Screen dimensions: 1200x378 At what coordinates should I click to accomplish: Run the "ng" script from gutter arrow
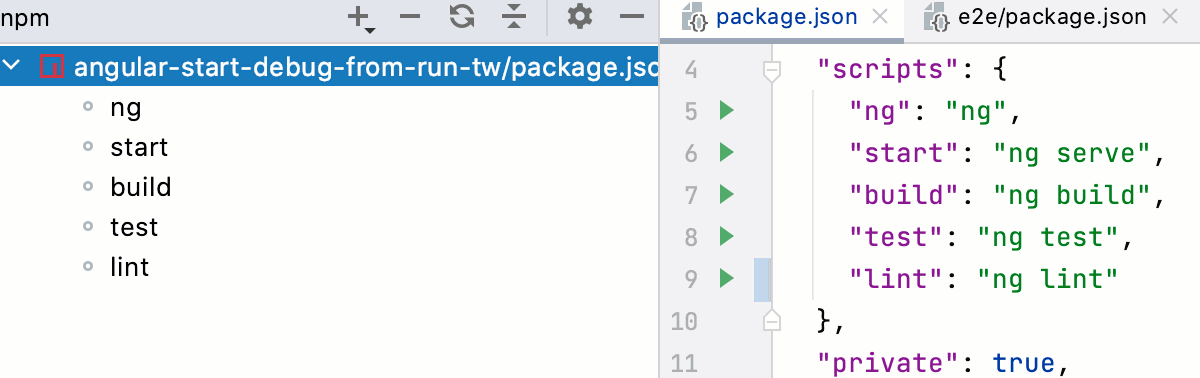click(727, 110)
